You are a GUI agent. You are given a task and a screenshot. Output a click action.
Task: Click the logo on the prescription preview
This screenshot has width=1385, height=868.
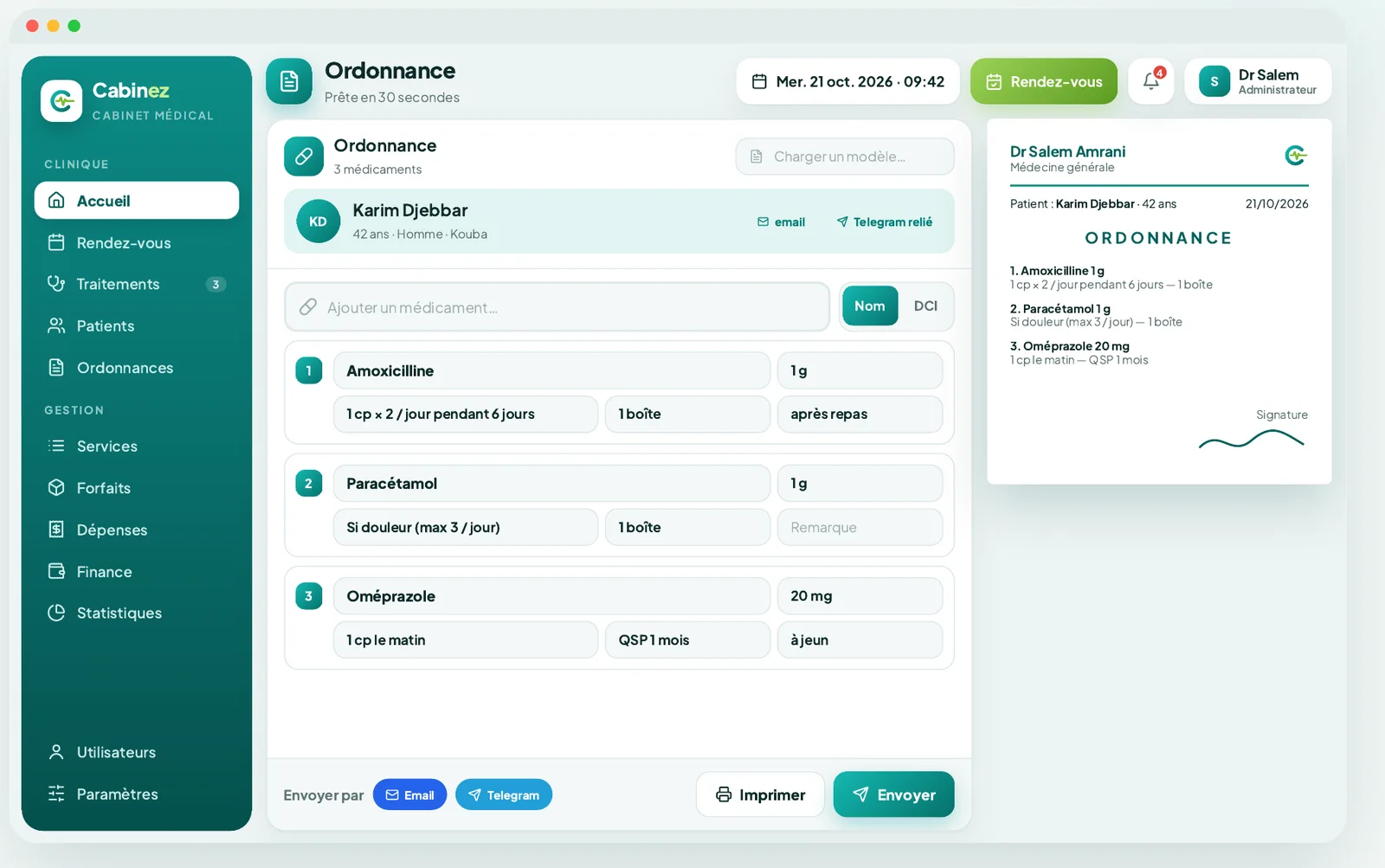click(x=1296, y=156)
